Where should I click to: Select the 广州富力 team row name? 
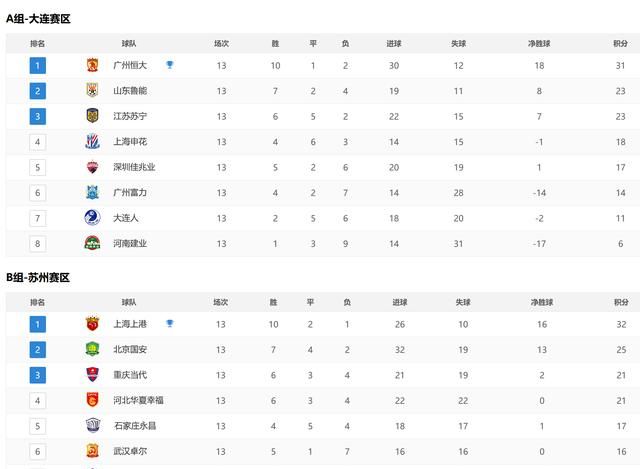(x=130, y=192)
